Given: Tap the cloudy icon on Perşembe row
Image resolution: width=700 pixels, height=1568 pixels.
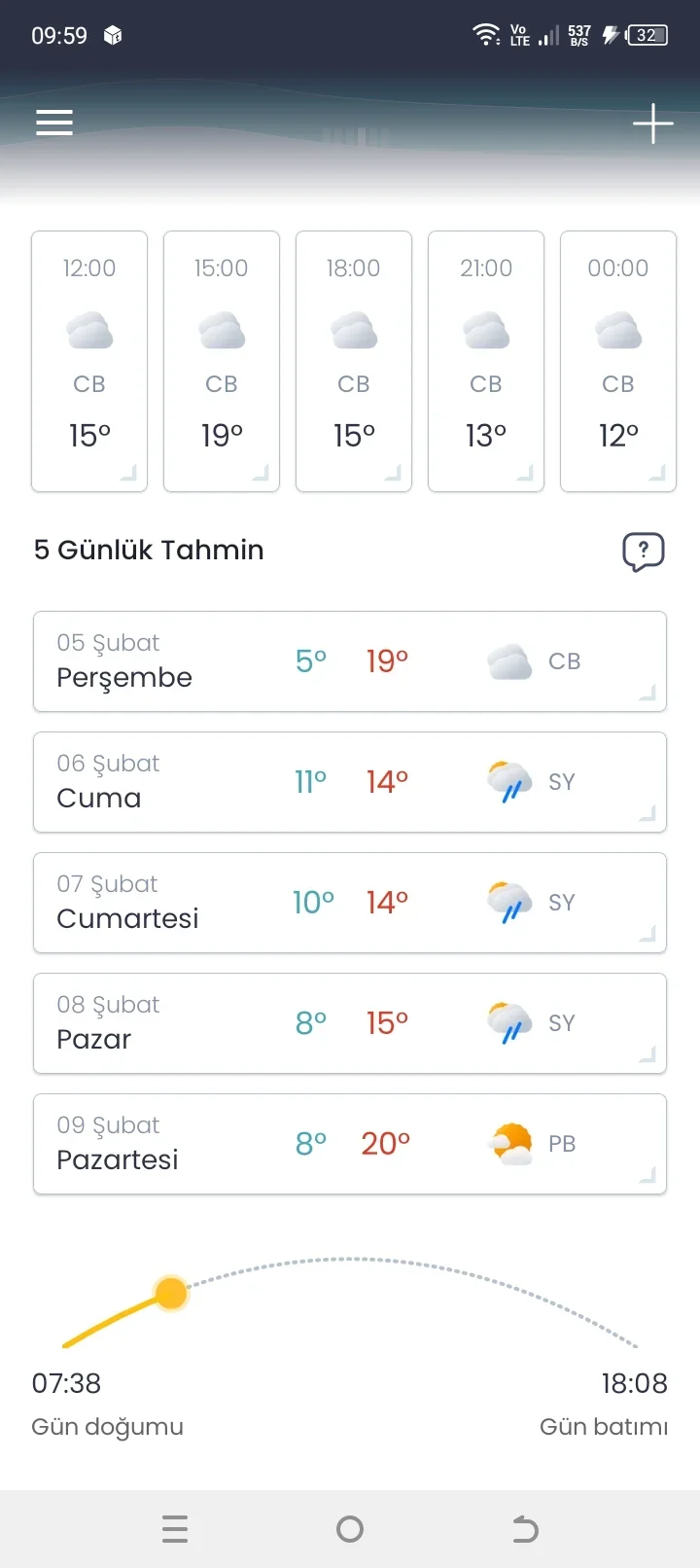Looking at the screenshot, I should pyautogui.click(x=509, y=661).
